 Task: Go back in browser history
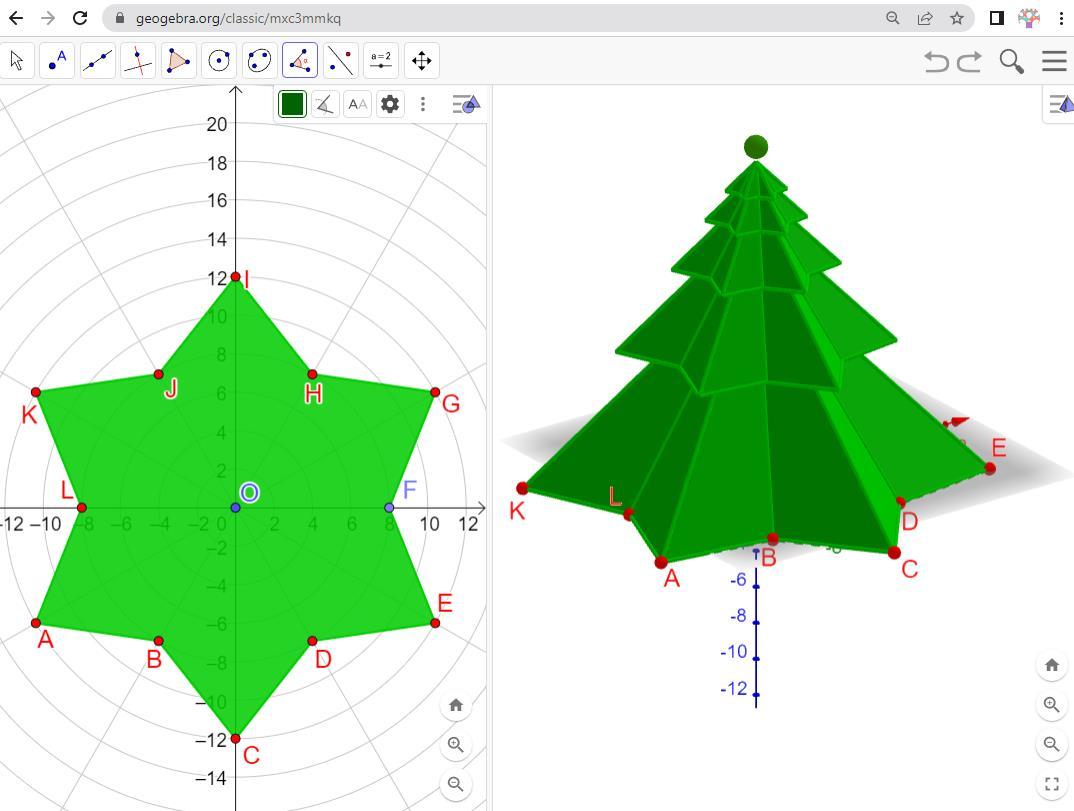point(16,18)
